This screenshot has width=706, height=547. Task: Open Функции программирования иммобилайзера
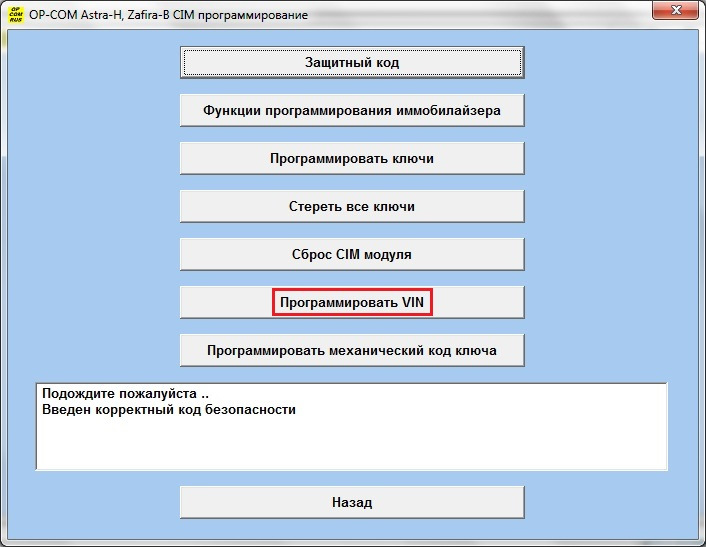(x=352, y=110)
